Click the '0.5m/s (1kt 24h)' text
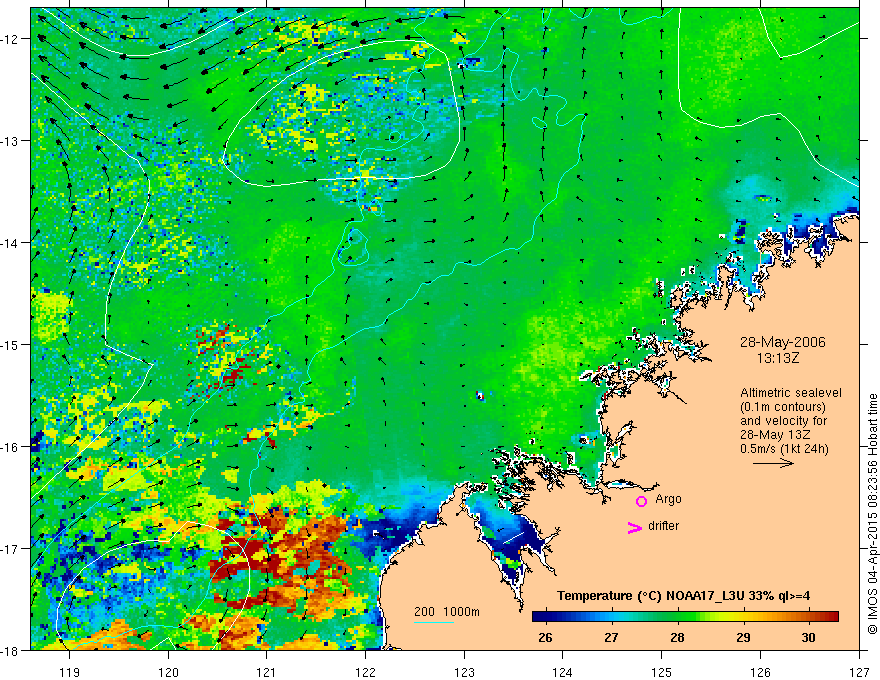The height and width of the screenshot is (680, 880). click(x=784, y=449)
